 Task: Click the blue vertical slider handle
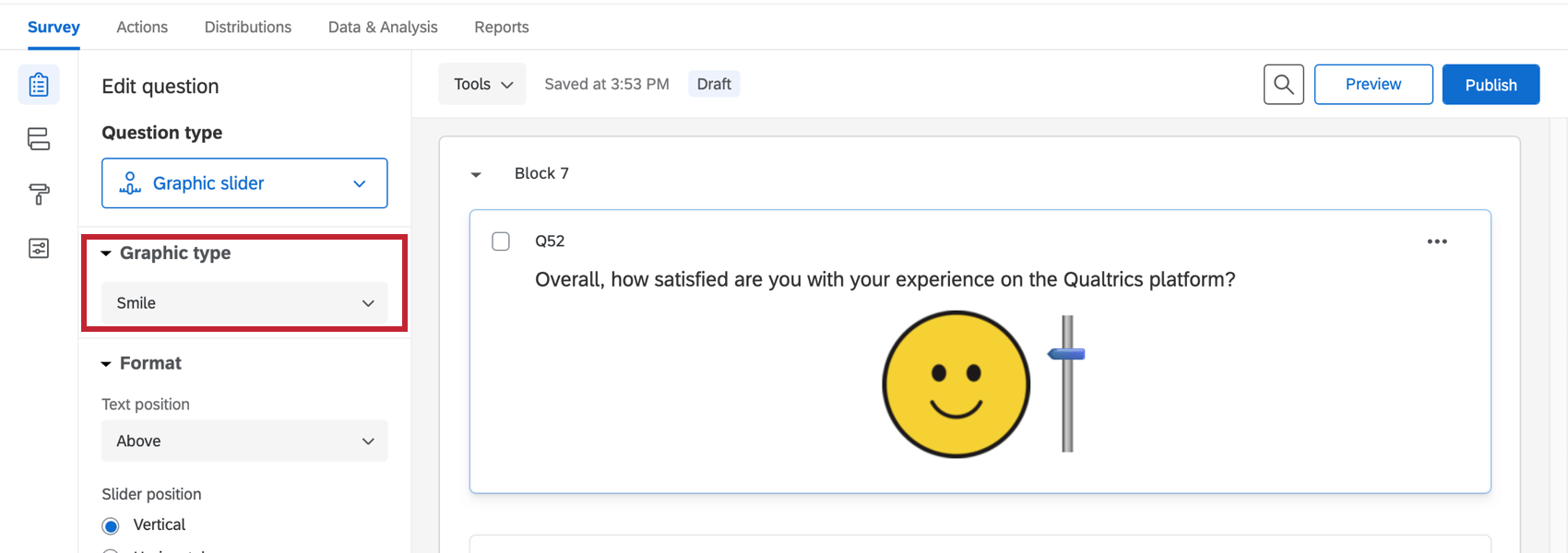click(x=1066, y=354)
